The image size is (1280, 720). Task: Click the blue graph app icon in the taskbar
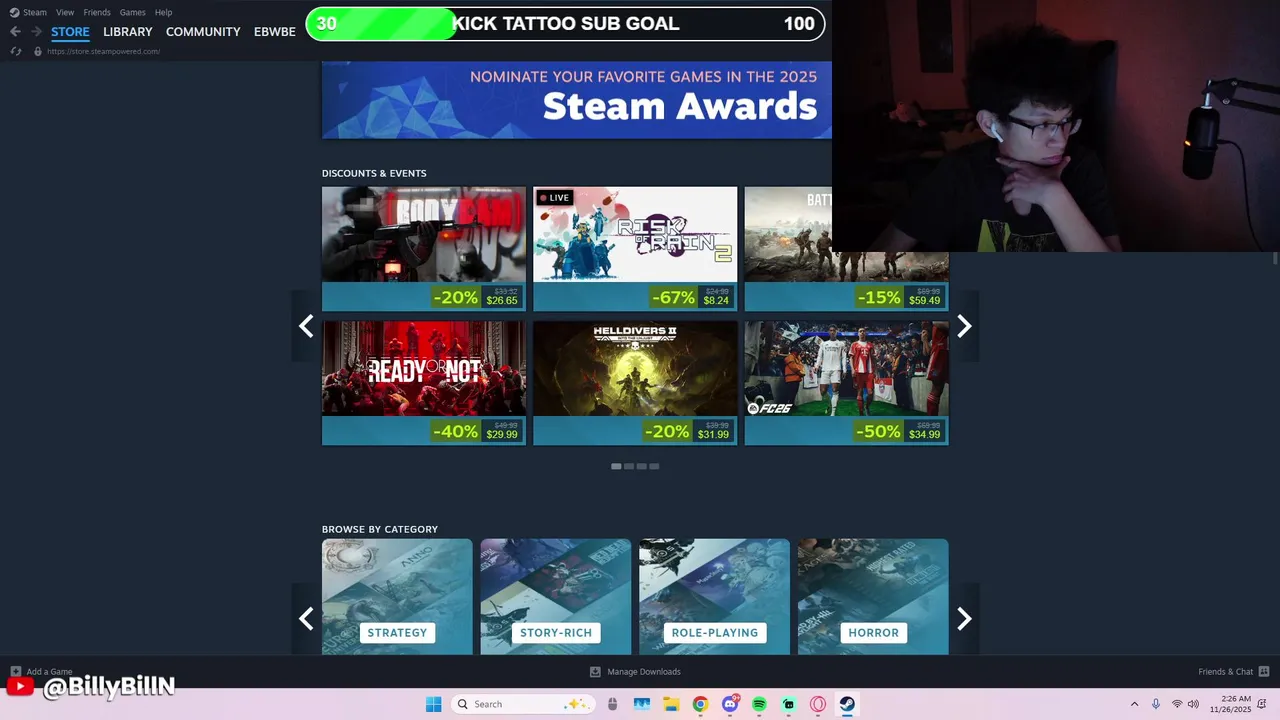[642, 704]
